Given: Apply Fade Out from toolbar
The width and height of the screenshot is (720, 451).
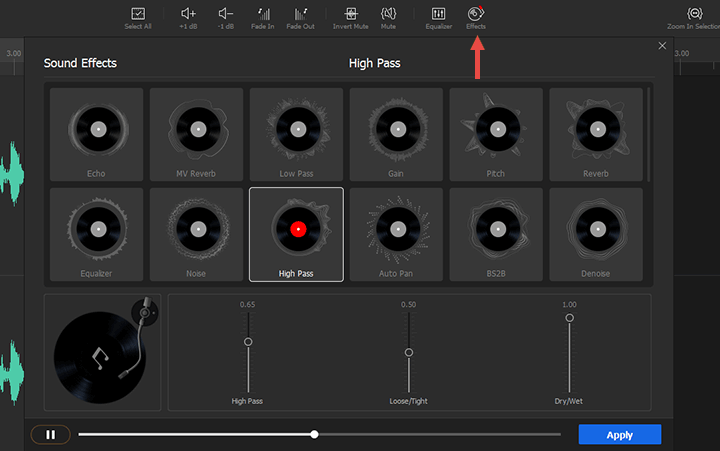Looking at the screenshot, I should 300,14.
